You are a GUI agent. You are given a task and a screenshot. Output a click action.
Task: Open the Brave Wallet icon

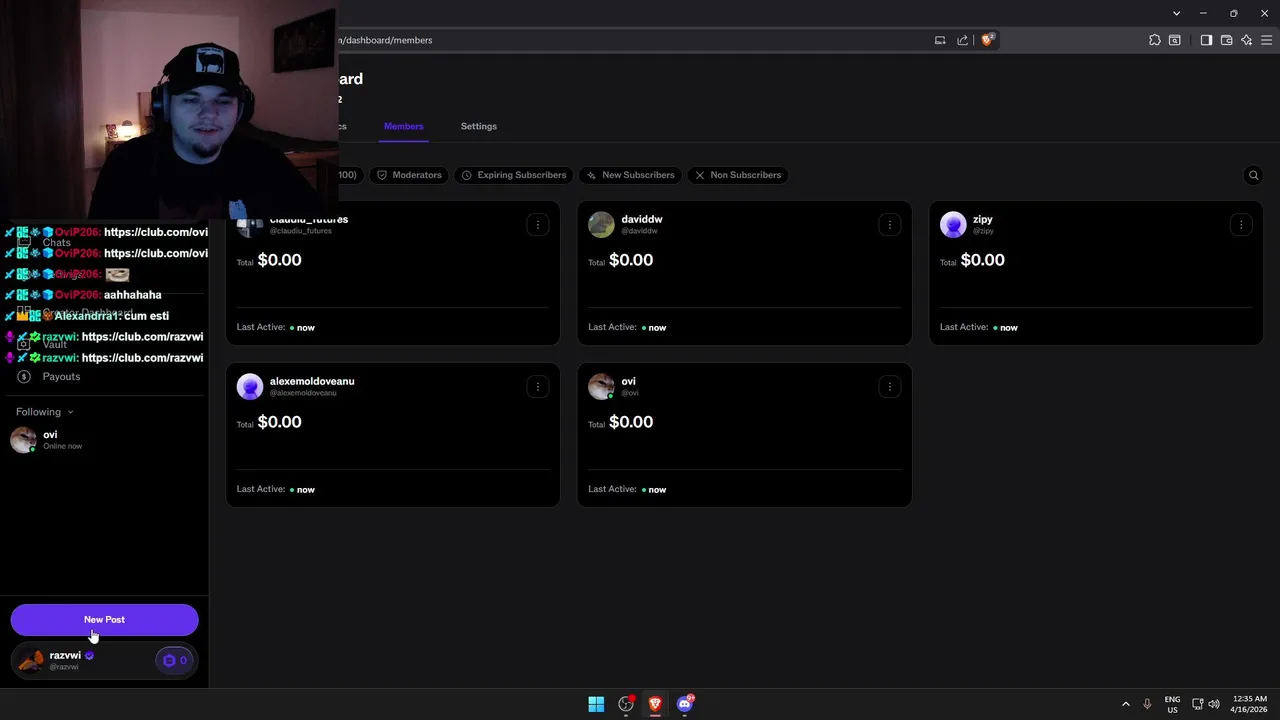coord(1226,40)
